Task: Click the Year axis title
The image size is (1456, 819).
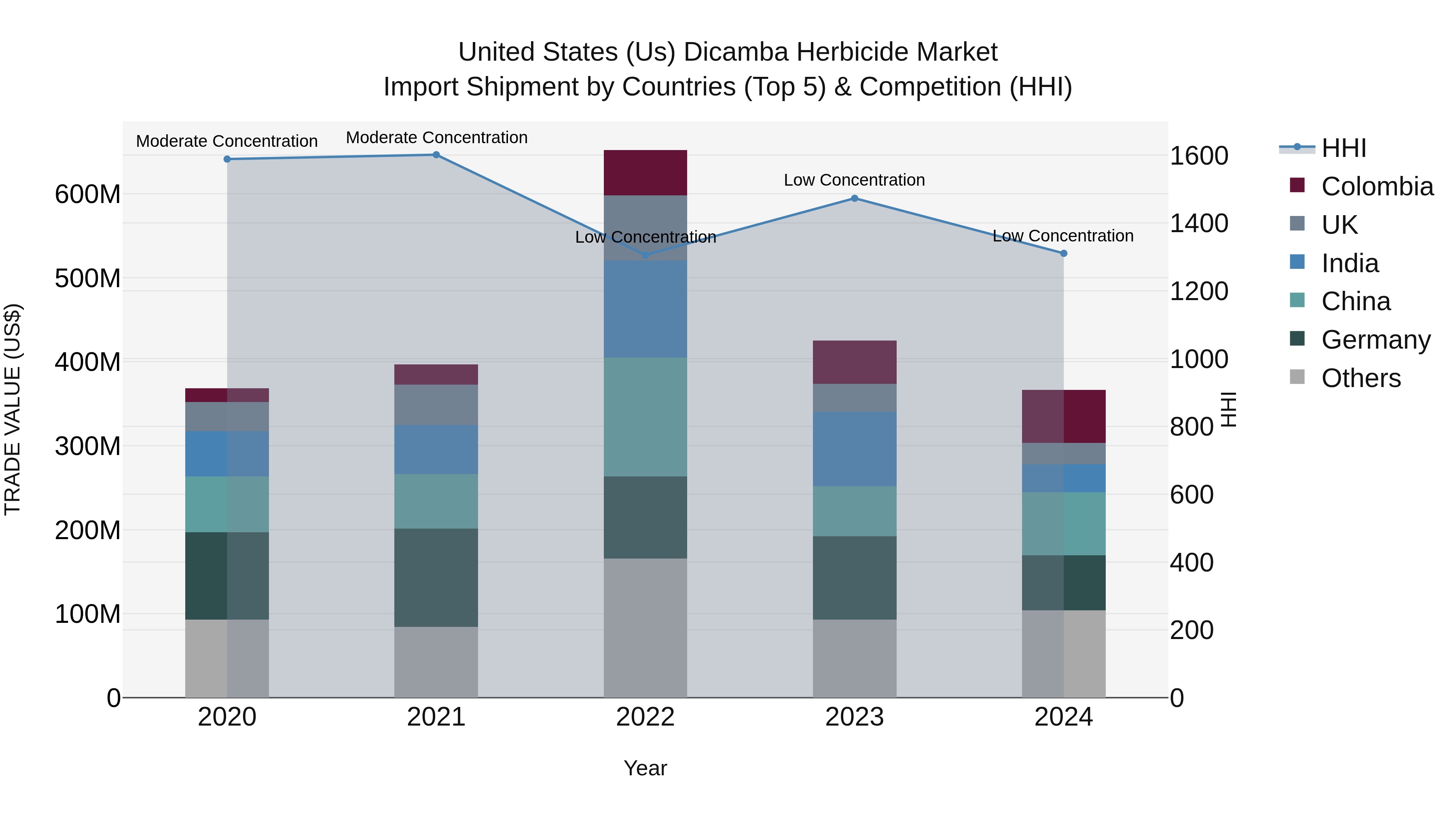Action: tap(645, 768)
